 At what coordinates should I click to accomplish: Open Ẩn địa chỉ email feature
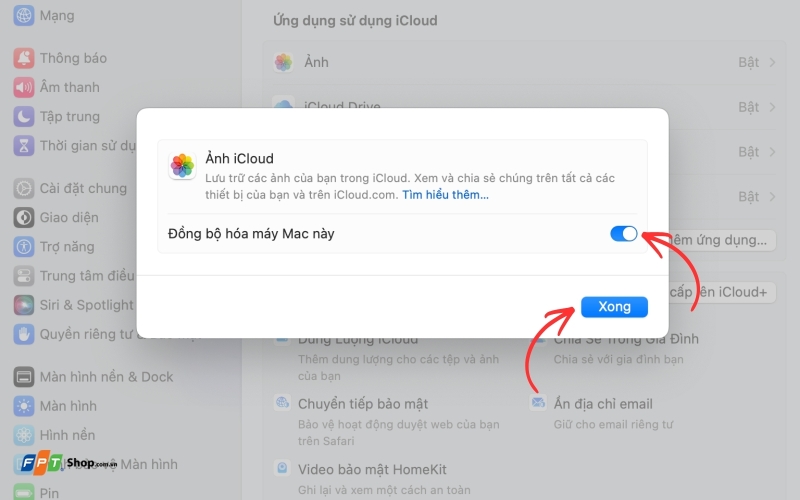pos(603,404)
